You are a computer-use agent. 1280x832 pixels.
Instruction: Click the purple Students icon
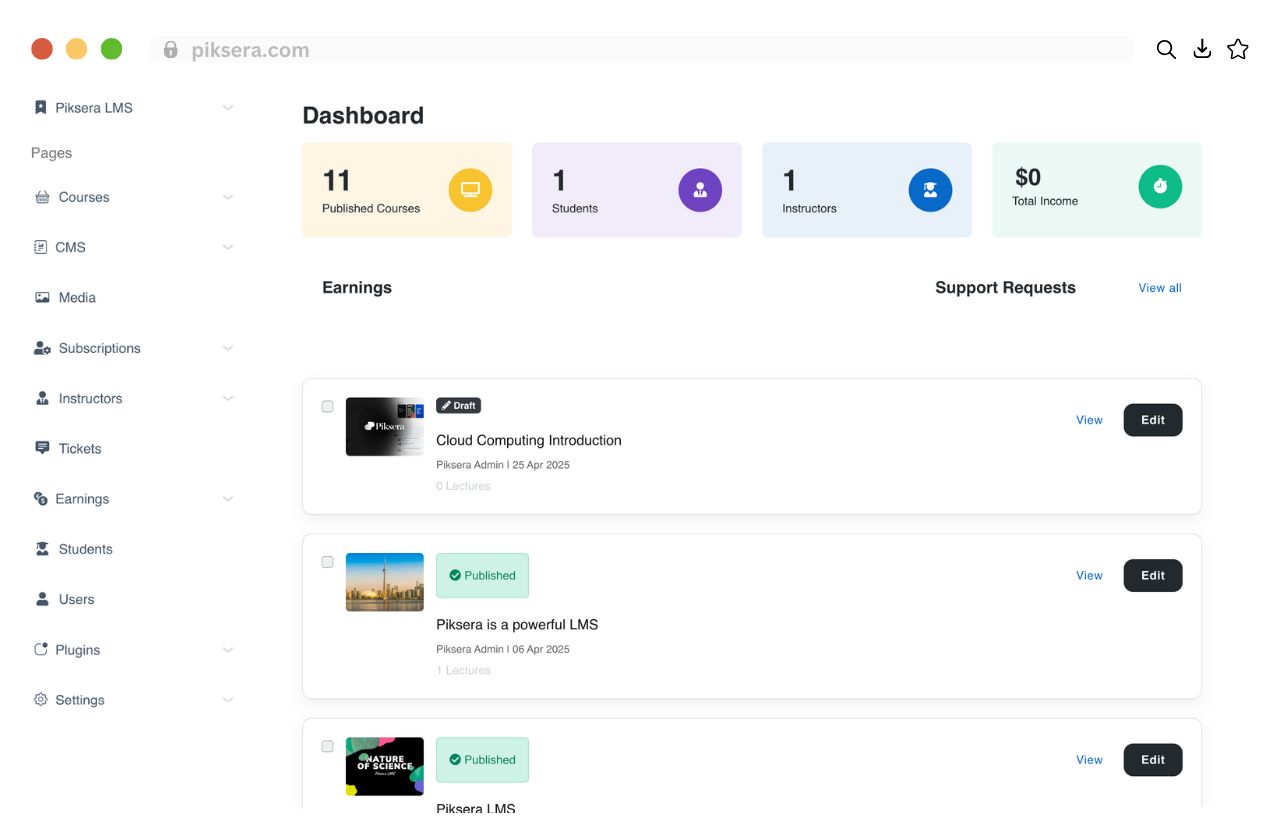point(700,190)
